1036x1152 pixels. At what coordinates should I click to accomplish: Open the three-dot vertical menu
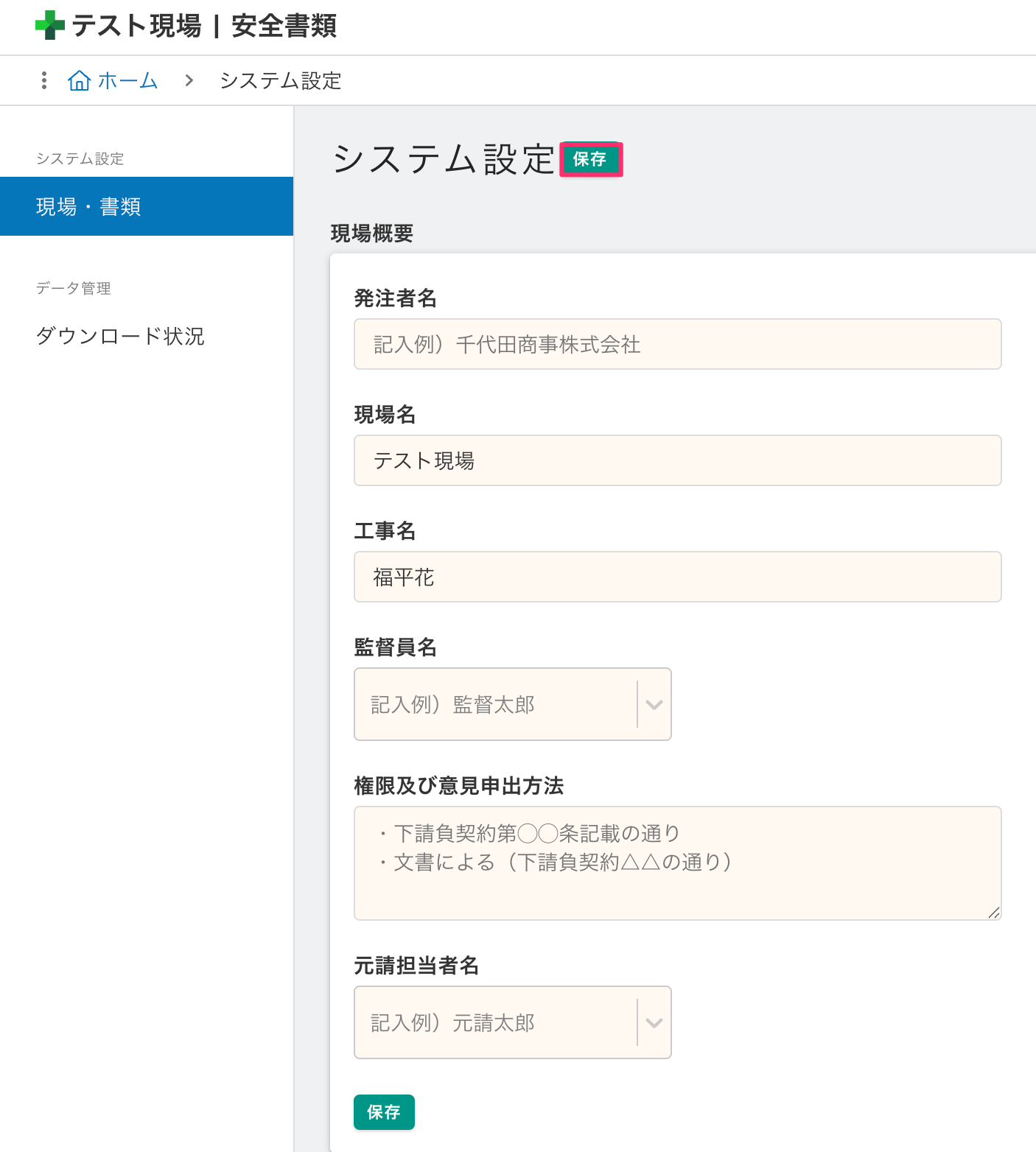pos(44,80)
